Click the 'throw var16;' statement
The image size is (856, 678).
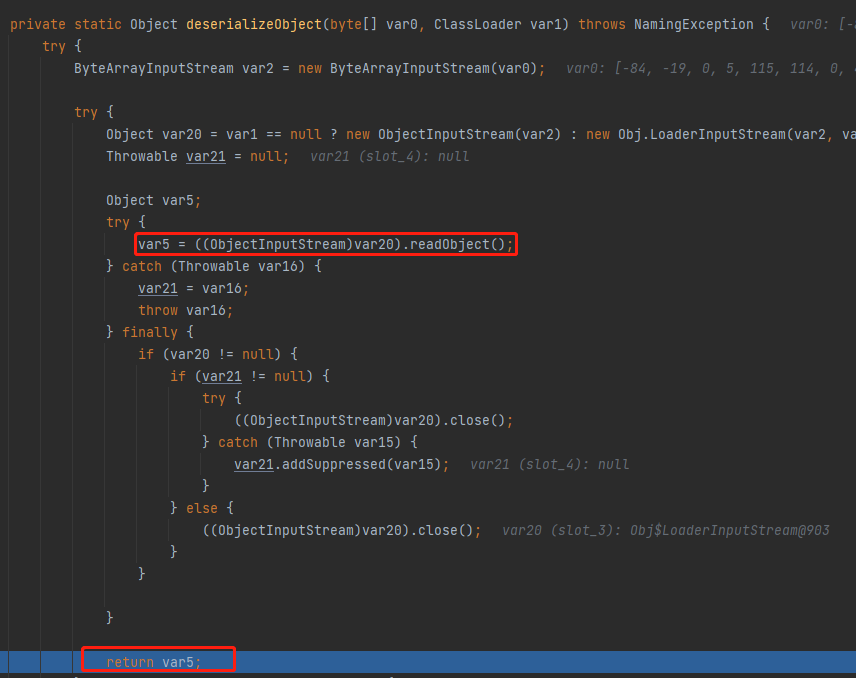(x=186, y=310)
